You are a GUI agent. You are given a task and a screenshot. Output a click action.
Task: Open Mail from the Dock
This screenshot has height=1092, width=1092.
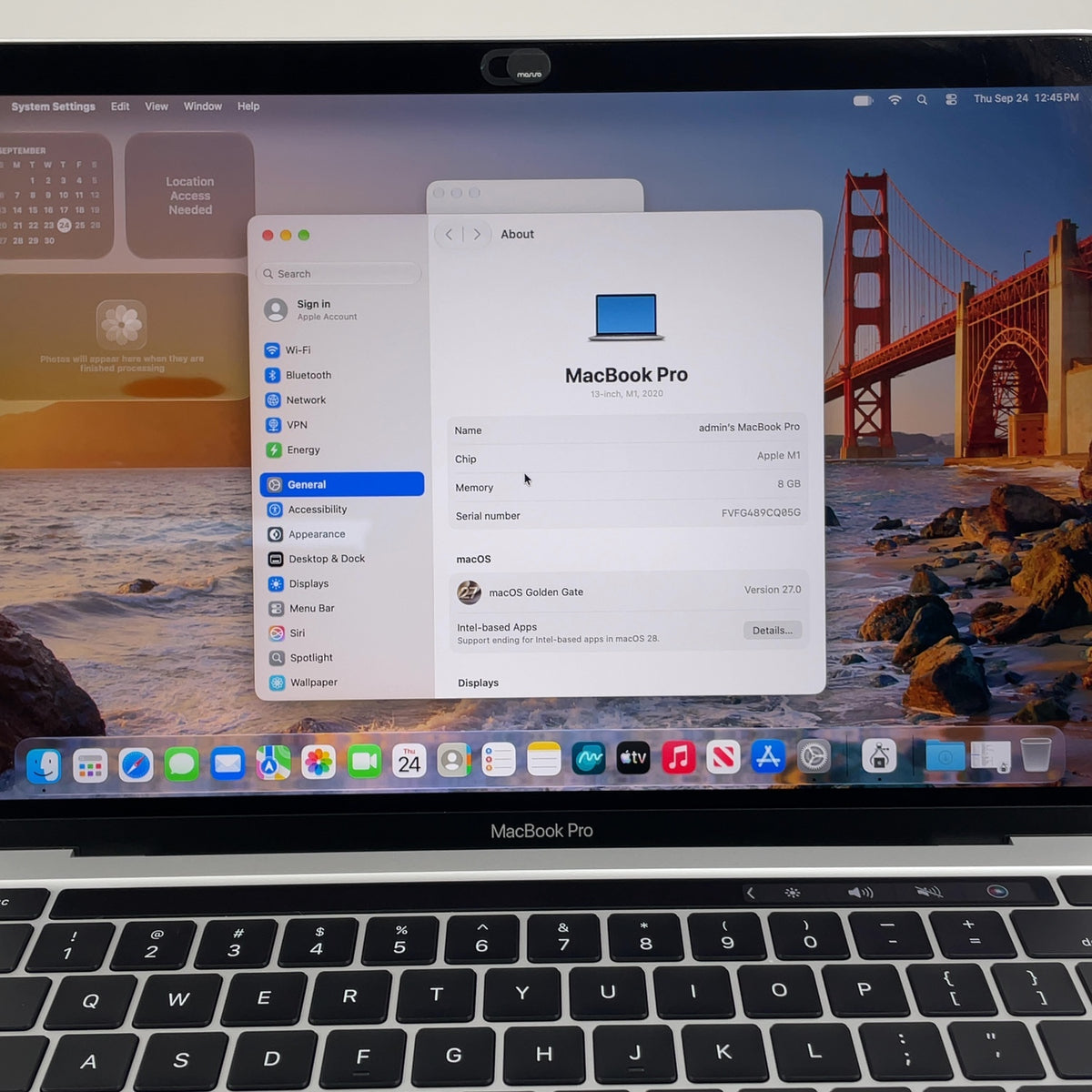click(x=227, y=763)
